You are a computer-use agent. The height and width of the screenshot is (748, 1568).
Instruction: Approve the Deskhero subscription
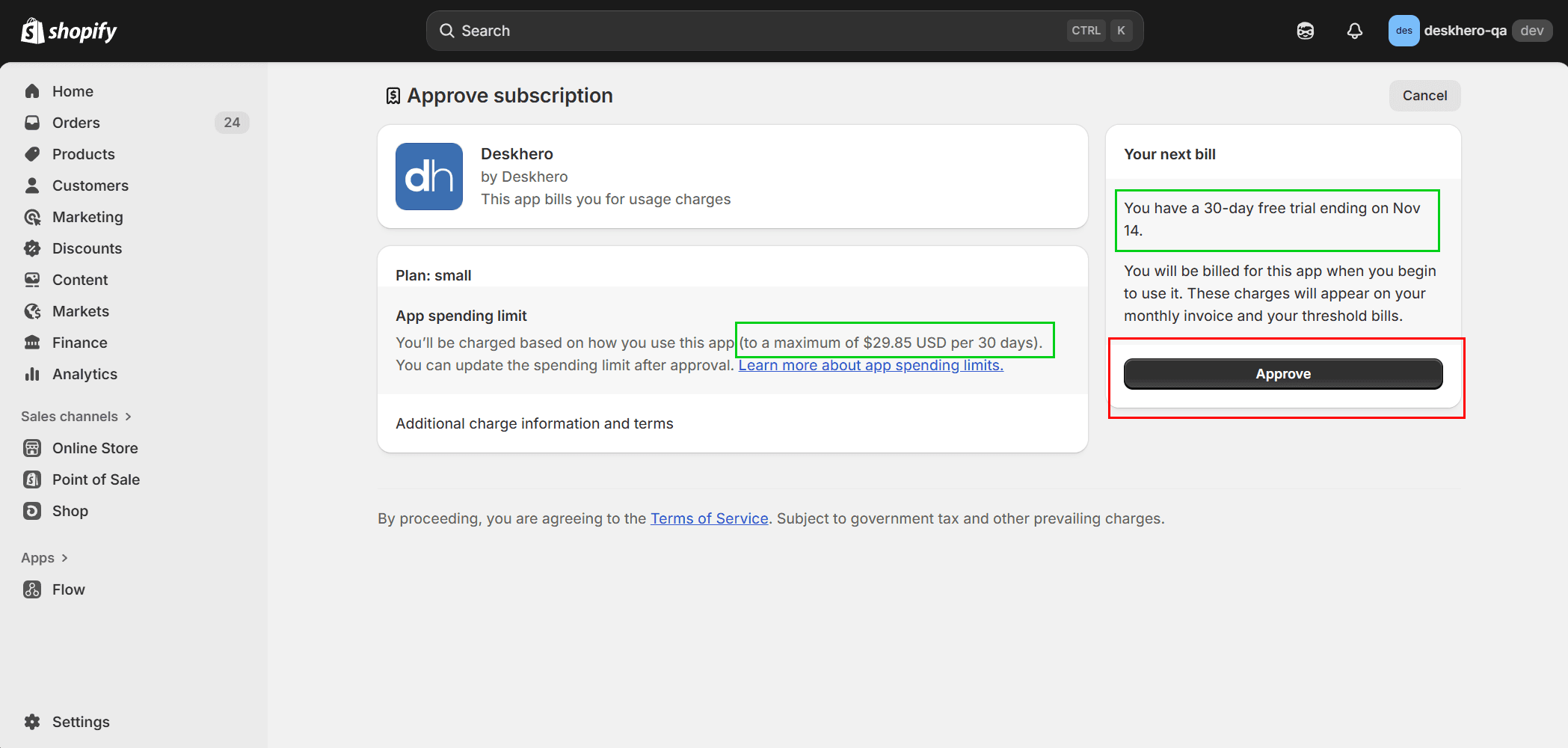[1282, 374]
